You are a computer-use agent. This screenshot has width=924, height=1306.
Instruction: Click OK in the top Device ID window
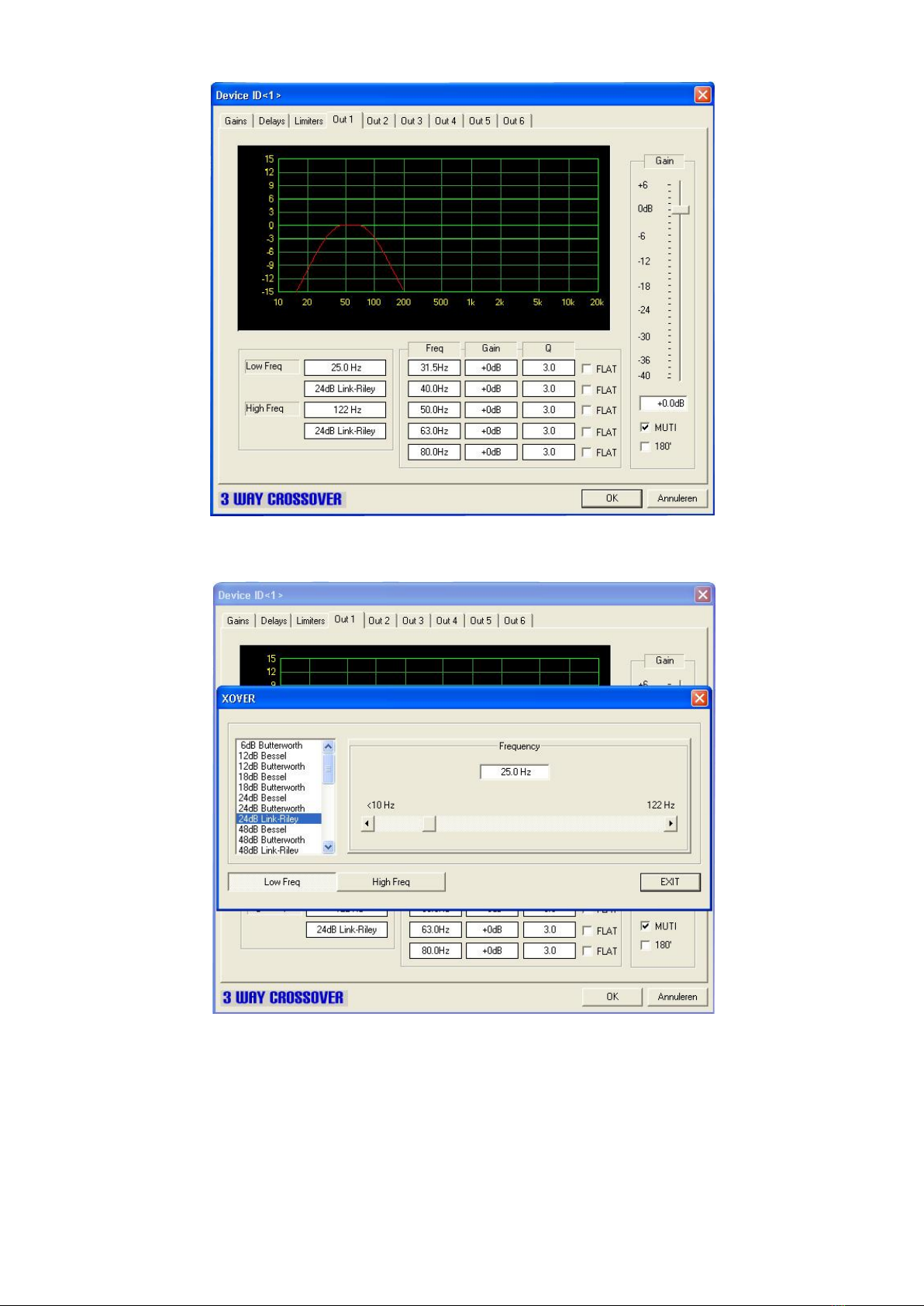[x=612, y=498]
